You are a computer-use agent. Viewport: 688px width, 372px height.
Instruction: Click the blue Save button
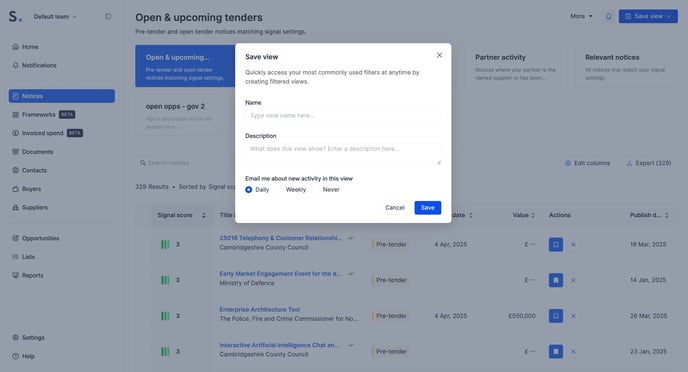coord(427,207)
